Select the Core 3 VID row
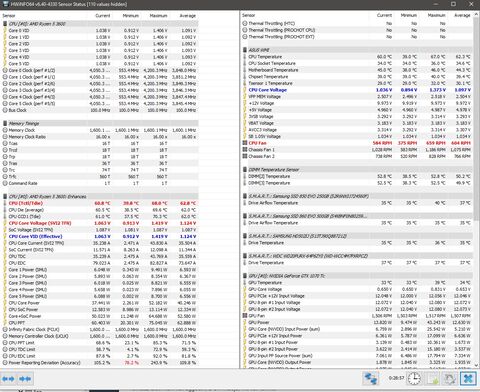Image resolution: width=480 pixels, height=392 pixels. (x=100, y=50)
